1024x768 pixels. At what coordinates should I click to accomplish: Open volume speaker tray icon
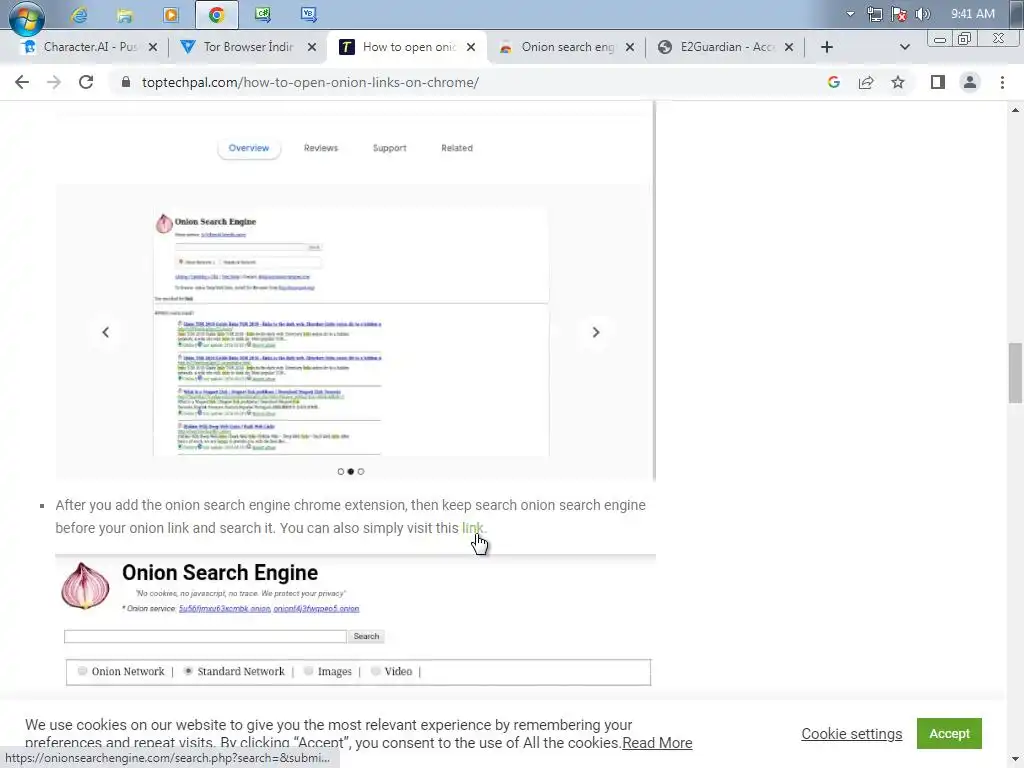click(x=922, y=14)
